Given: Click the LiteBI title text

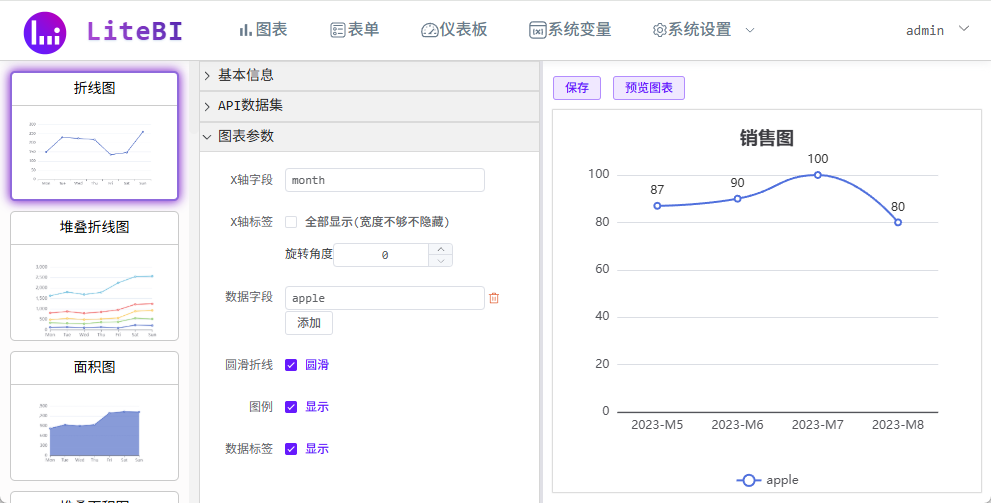Looking at the screenshot, I should (135, 31).
